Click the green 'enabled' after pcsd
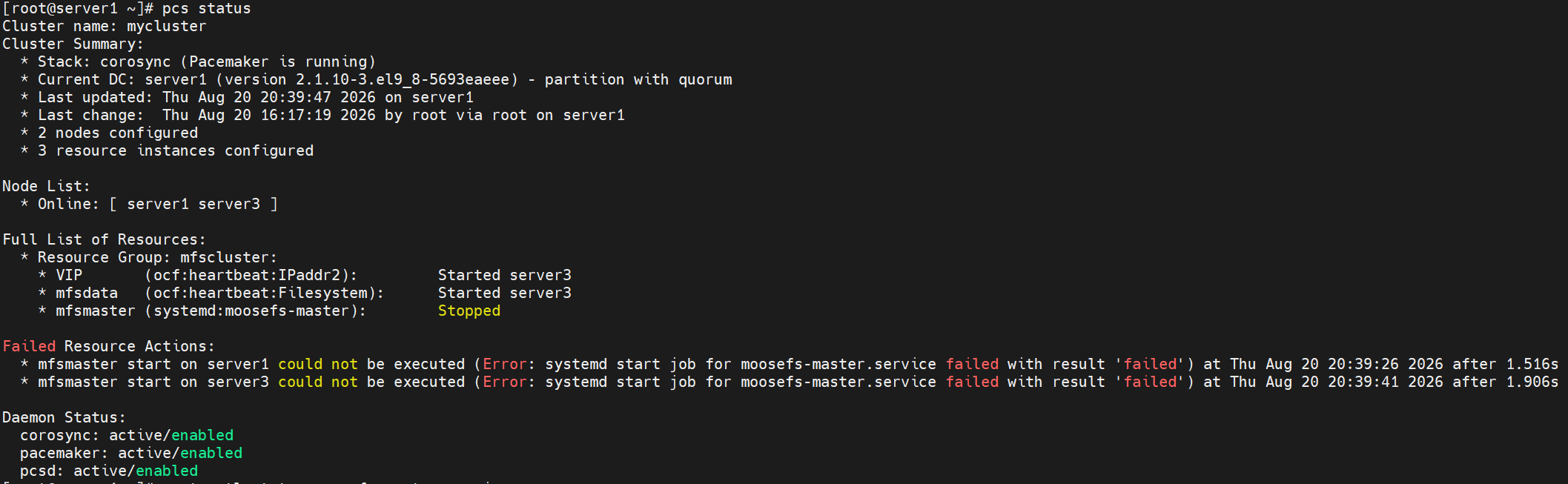The width and height of the screenshot is (1568, 484). pyautogui.click(x=167, y=471)
